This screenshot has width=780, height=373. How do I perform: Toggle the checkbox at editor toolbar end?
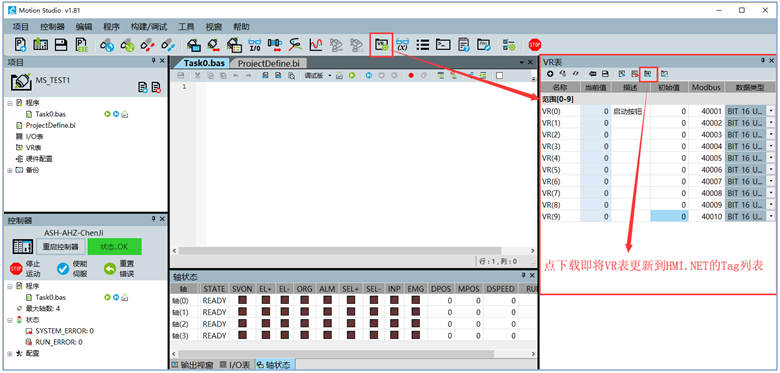499,76
